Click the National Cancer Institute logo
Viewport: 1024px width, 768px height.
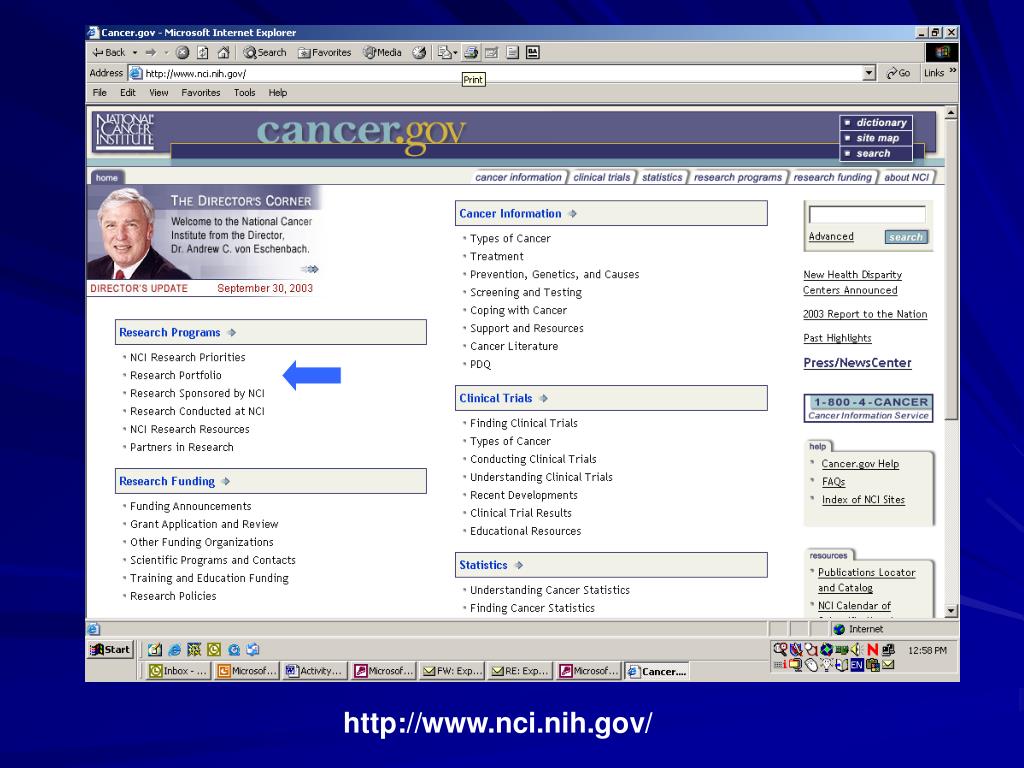(x=124, y=131)
